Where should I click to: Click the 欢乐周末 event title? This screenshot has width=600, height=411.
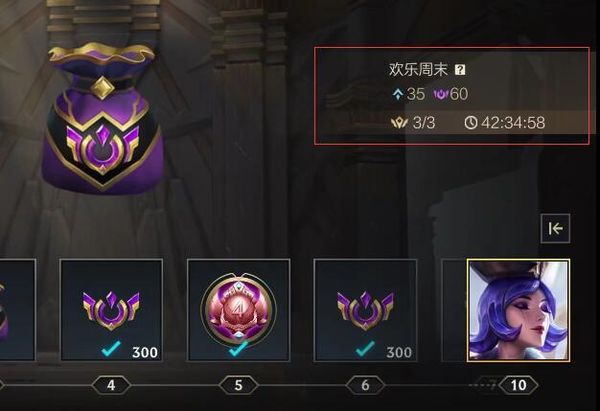click(x=418, y=70)
